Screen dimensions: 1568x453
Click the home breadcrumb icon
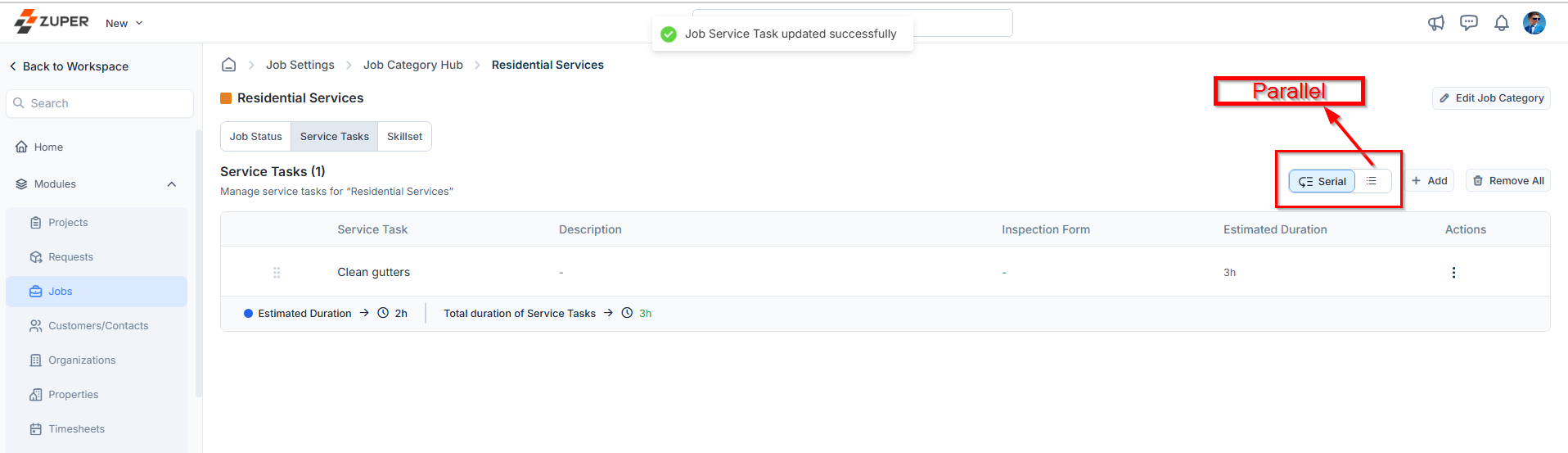pos(229,65)
